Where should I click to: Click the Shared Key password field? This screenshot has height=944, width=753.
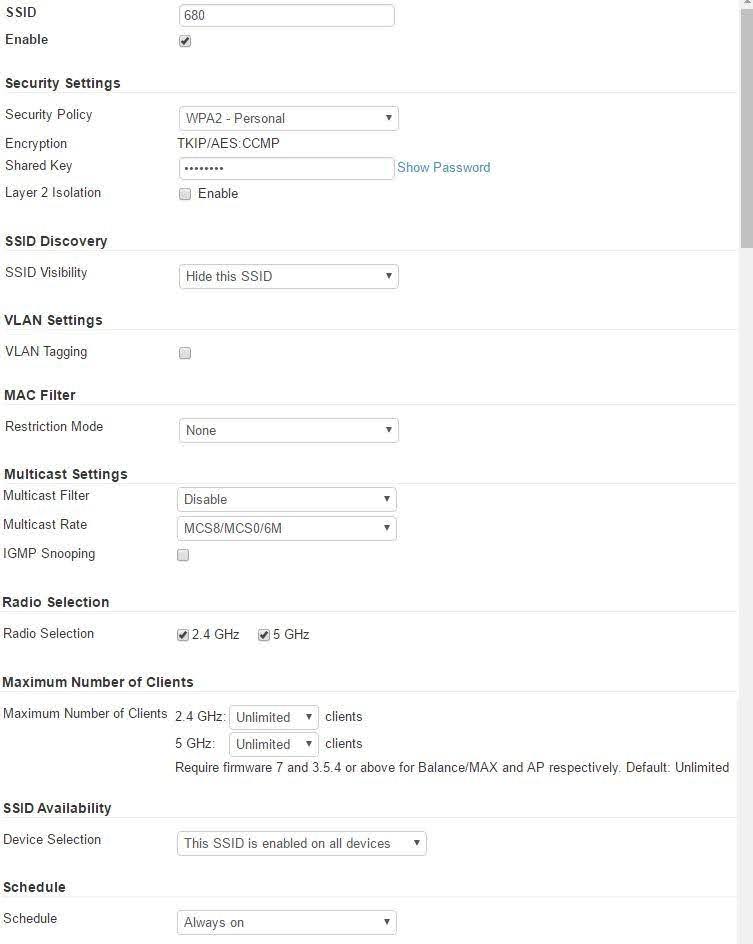[x=286, y=168]
